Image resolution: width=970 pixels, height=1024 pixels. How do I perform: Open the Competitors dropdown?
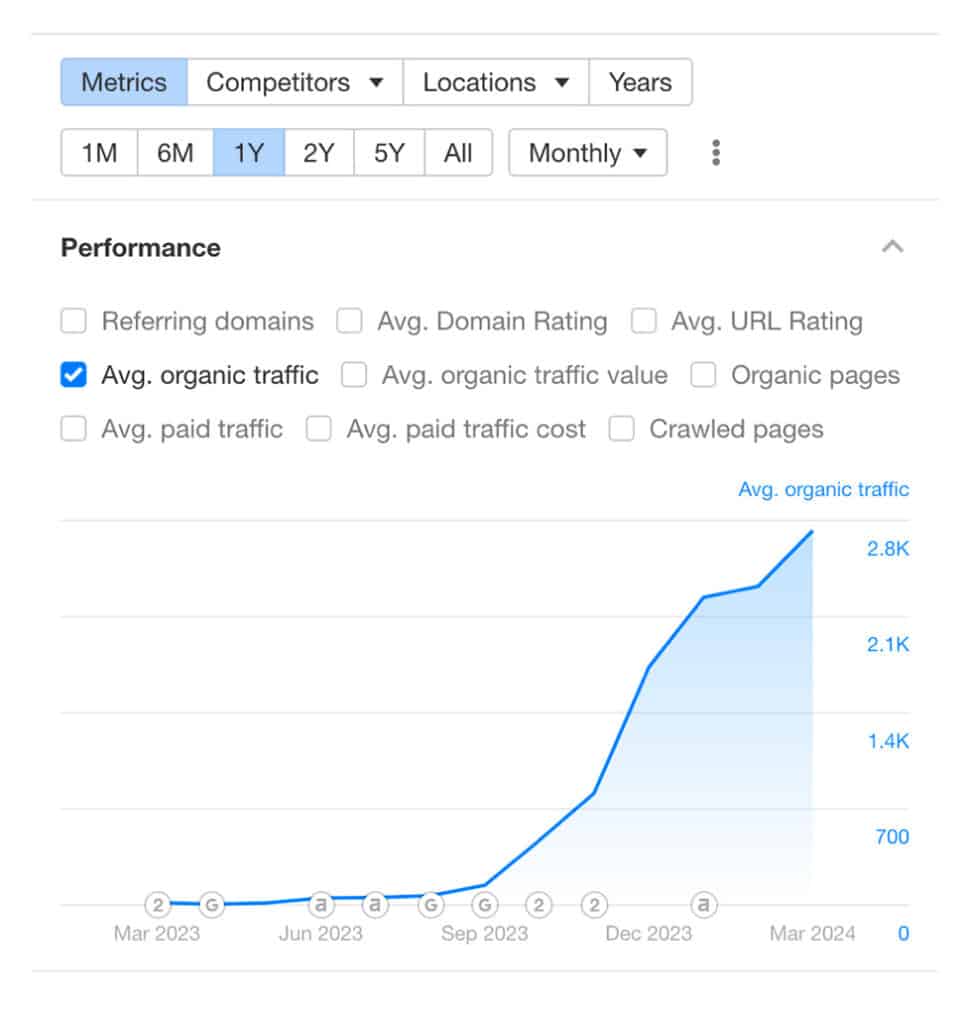tap(293, 82)
